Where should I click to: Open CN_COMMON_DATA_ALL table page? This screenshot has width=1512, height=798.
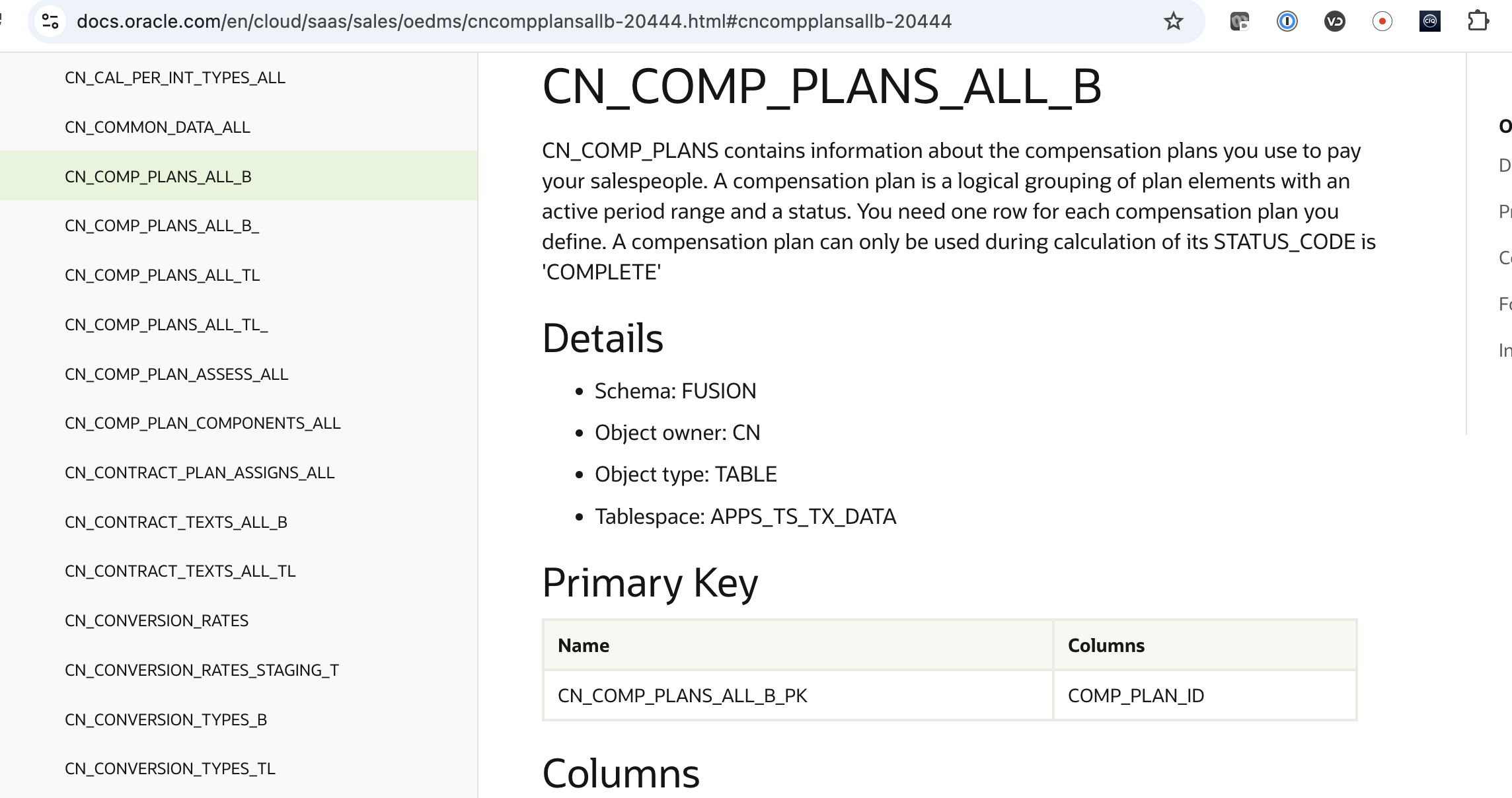point(157,127)
